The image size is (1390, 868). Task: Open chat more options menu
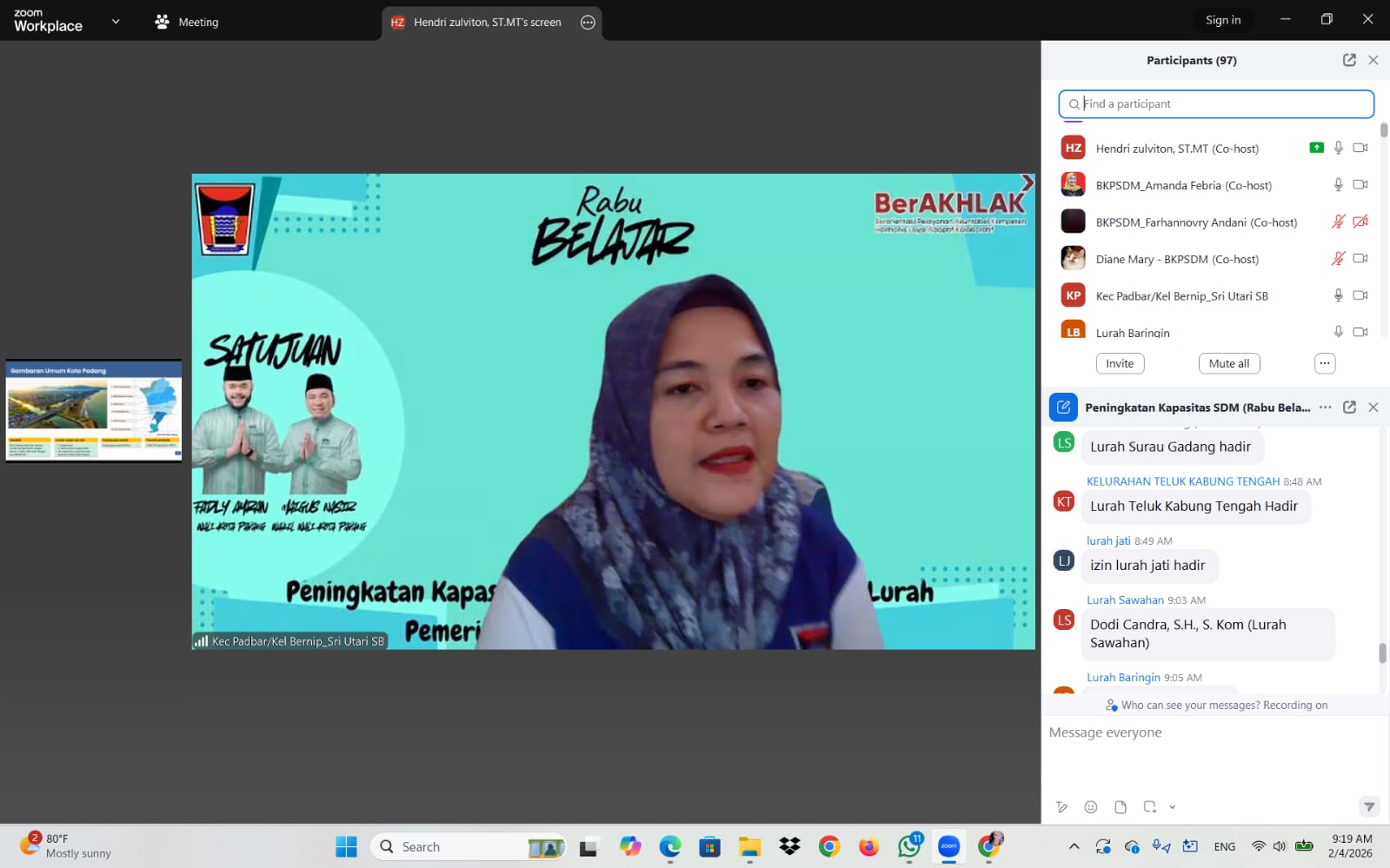(1325, 407)
